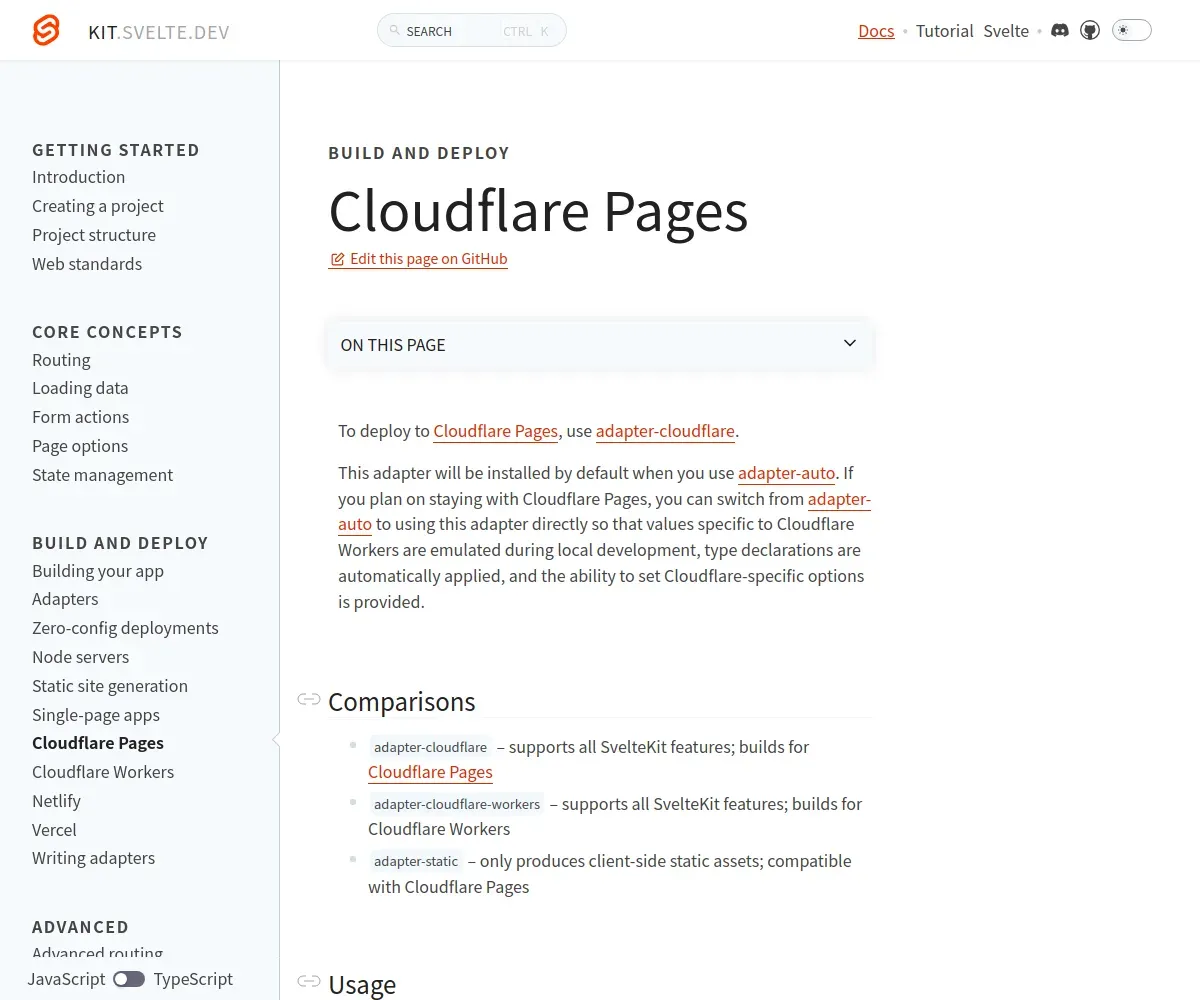This screenshot has height=1000, width=1200.
Task: Open Introduction in the sidebar
Action: [x=78, y=177]
